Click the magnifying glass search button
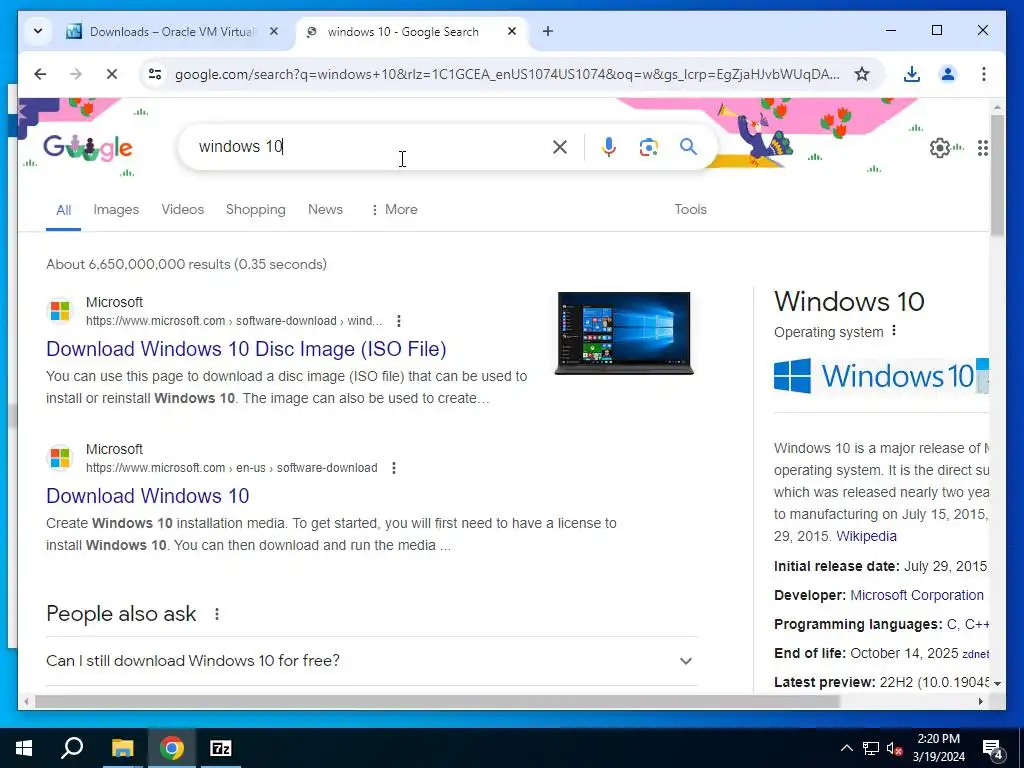 688,147
